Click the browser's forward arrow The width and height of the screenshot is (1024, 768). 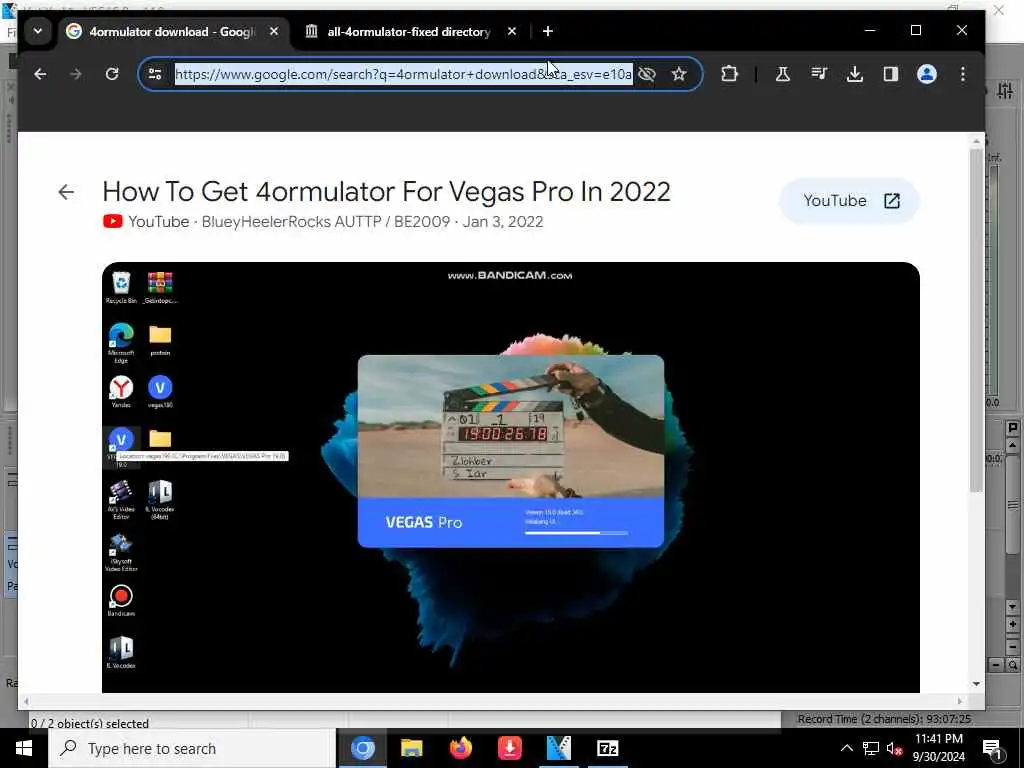click(x=76, y=74)
